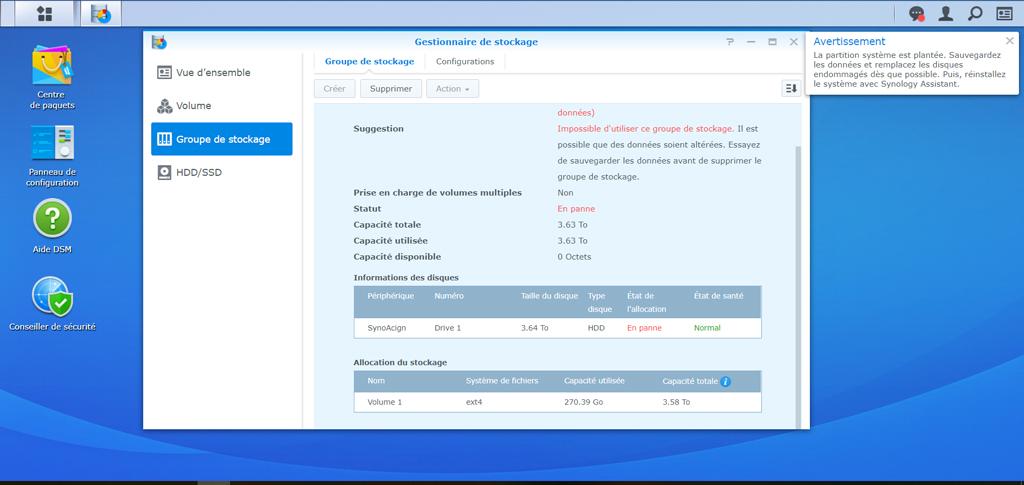Expand the Action dropdown menu
This screenshot has height=485, width=1024.
pyautogui.click(x=452, y=89)
